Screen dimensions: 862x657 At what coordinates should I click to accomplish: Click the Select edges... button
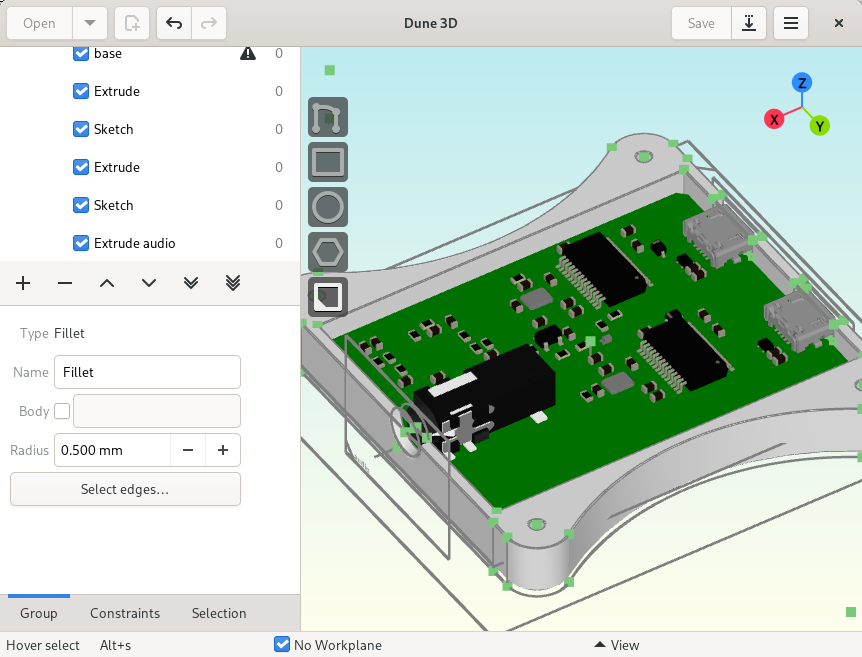[x=125, y=489]
